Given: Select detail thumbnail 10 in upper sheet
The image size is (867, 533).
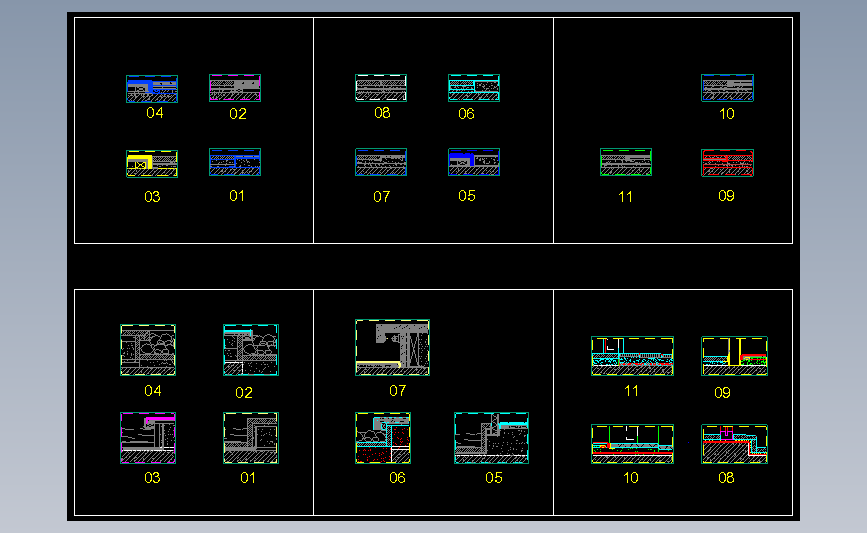Looking at the screenshot, I should tap(728, 88).
